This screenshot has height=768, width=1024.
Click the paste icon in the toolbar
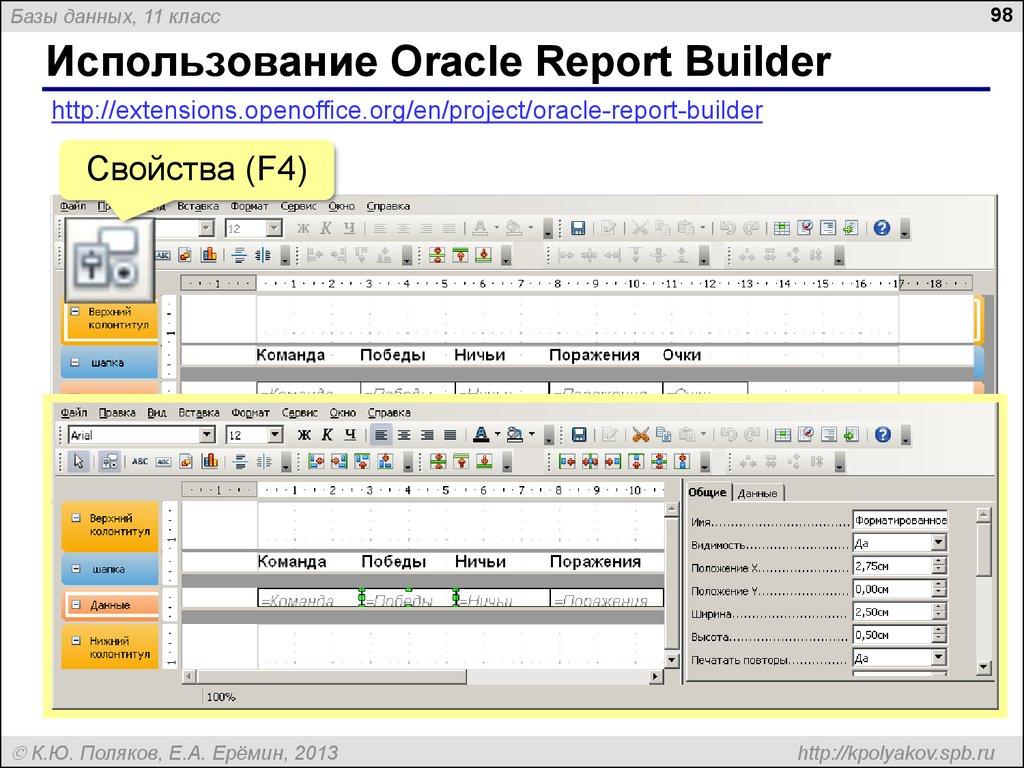coord(686,435)
